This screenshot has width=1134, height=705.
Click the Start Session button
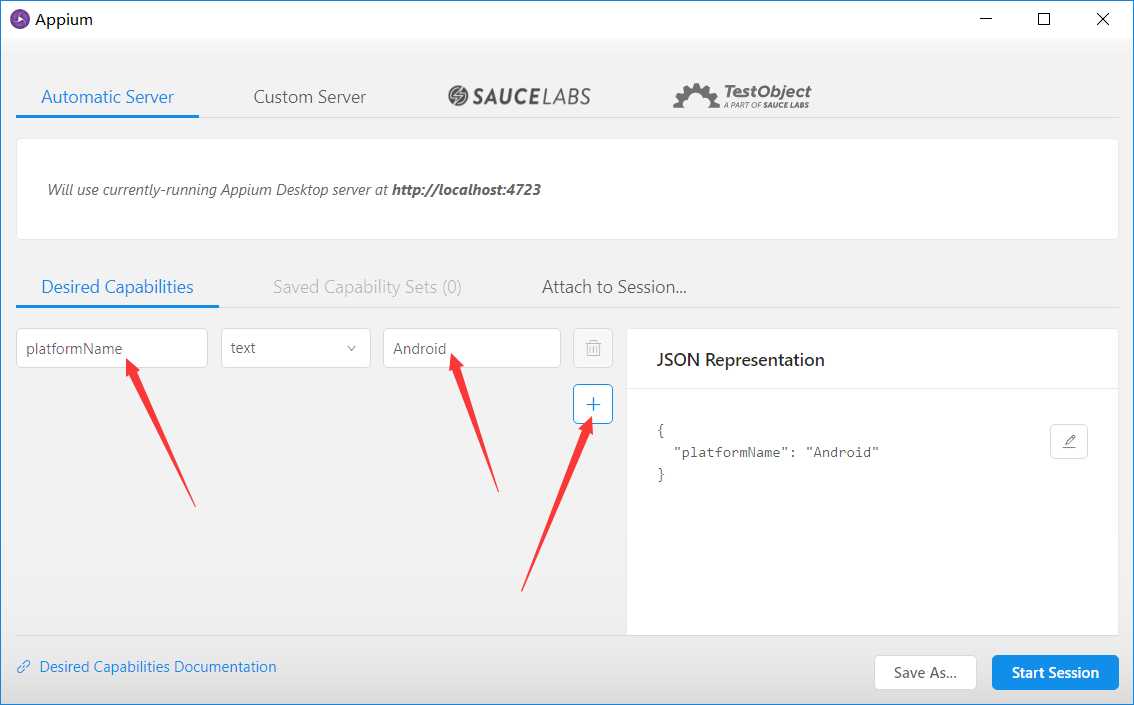point(1055,672)
